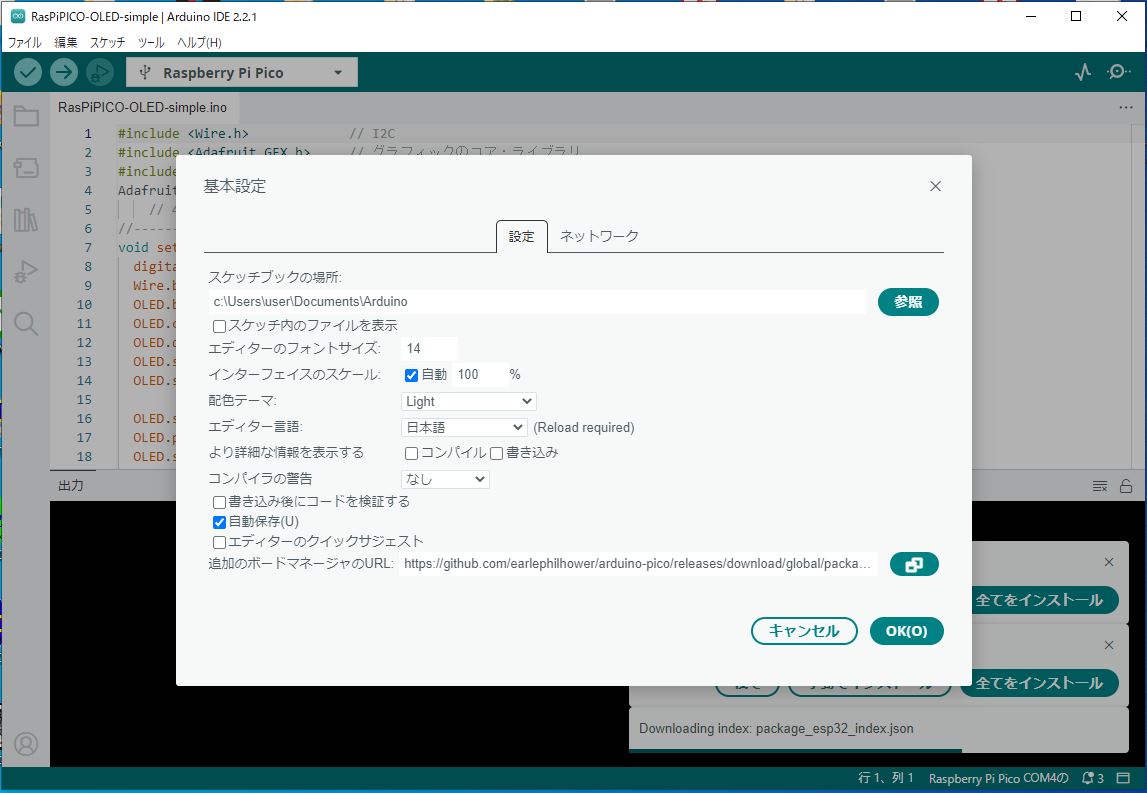Open the Serial Monitor icon

pos(1119,71)
